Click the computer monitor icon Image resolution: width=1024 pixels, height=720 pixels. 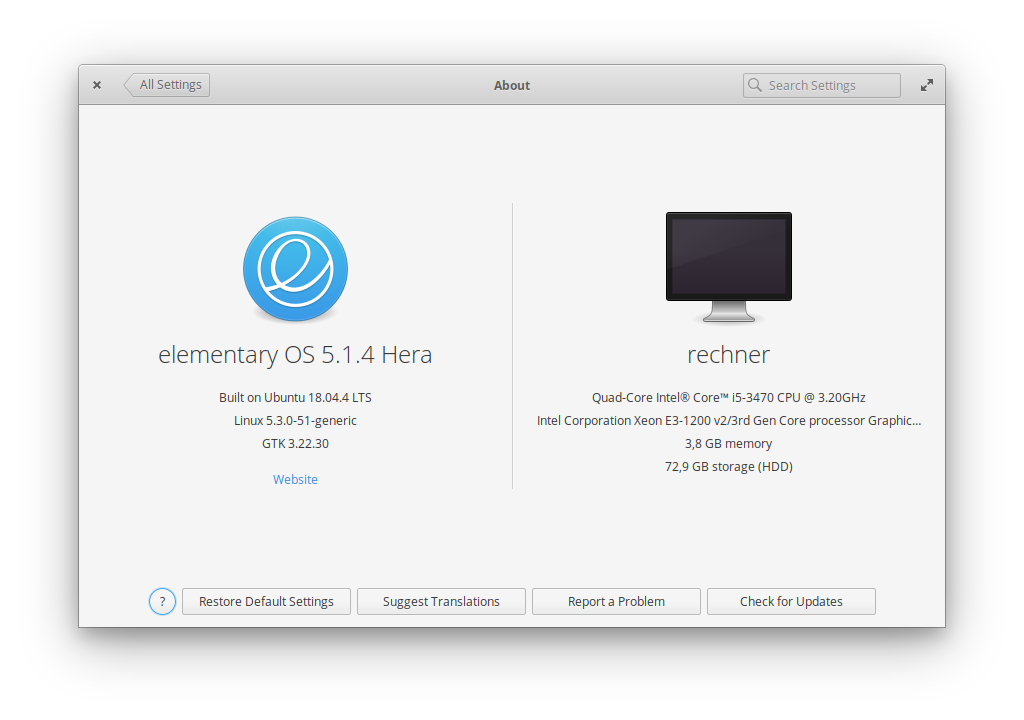click(x=729, y=267)
